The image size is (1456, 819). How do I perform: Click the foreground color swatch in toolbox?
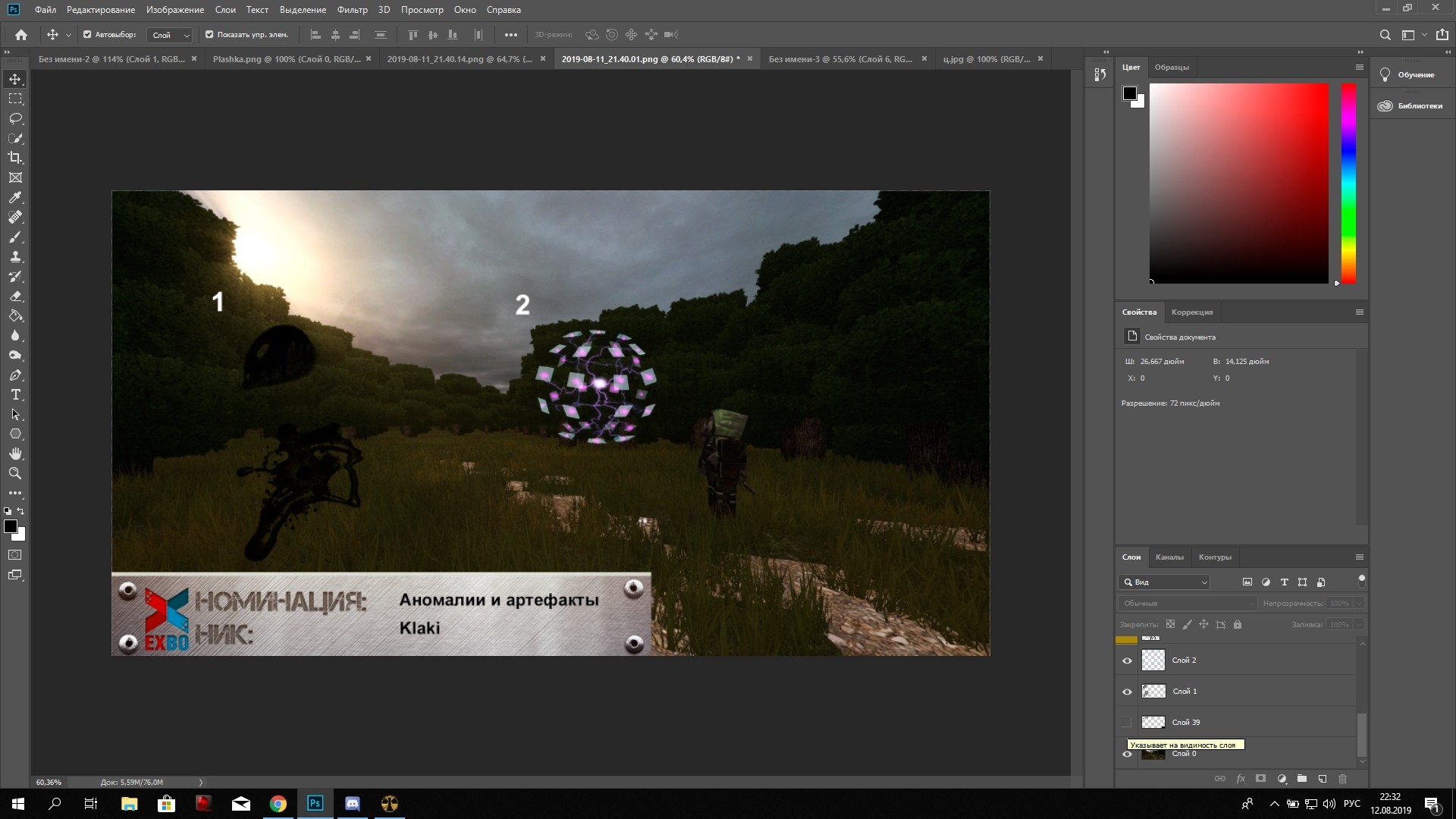pos(11,526)
